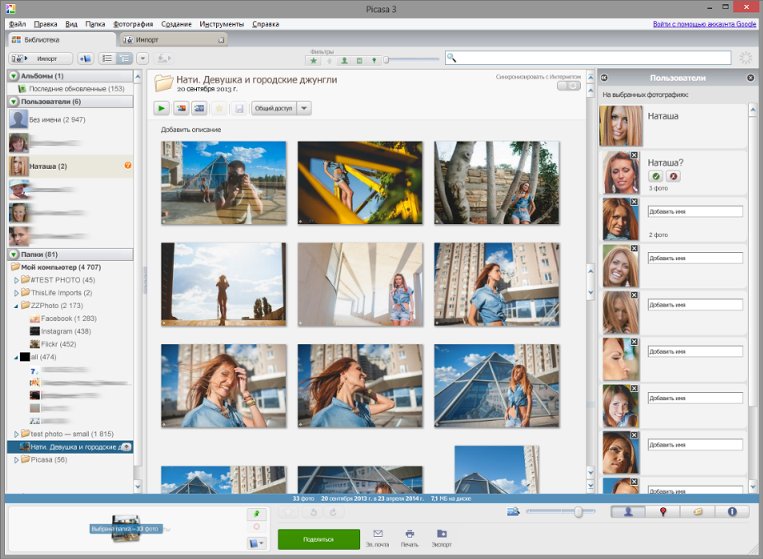Toggle the sync to web switch
This screenshot has height=559, width=763.
(x=568, y=86)
